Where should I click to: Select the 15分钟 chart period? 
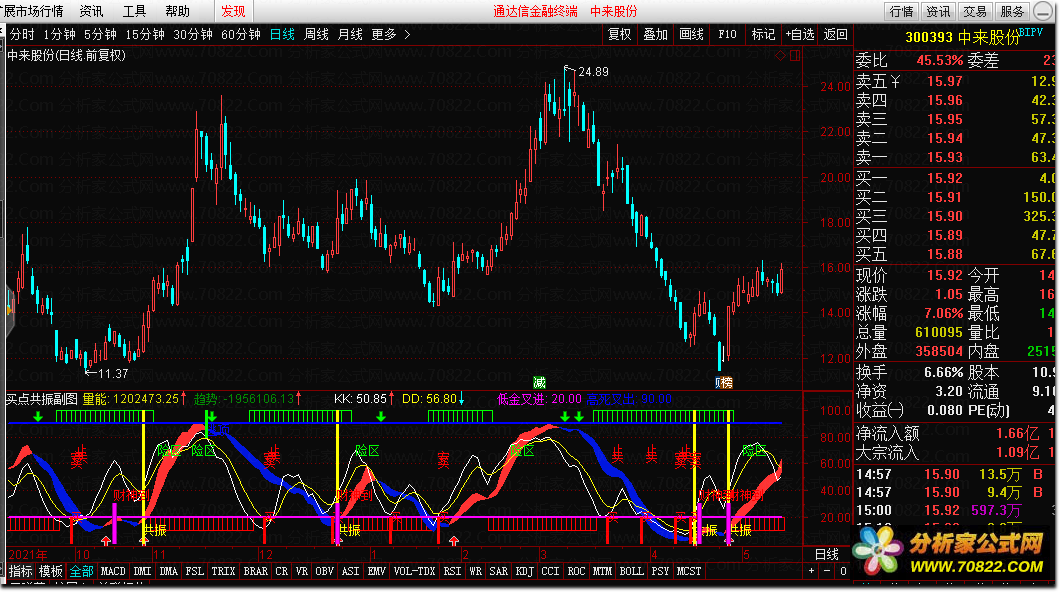145,35
